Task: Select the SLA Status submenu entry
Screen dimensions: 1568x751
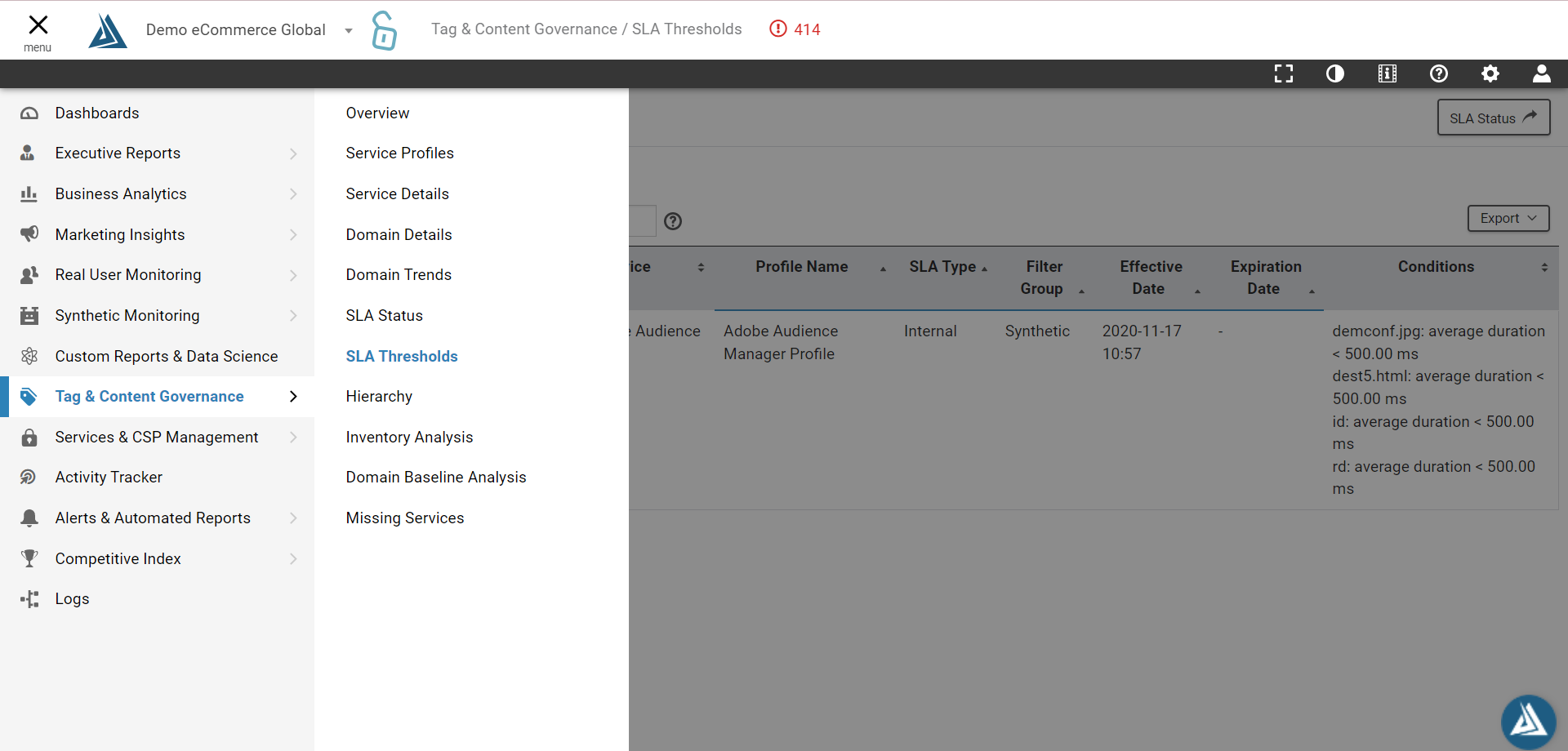Action: point(384,316)
